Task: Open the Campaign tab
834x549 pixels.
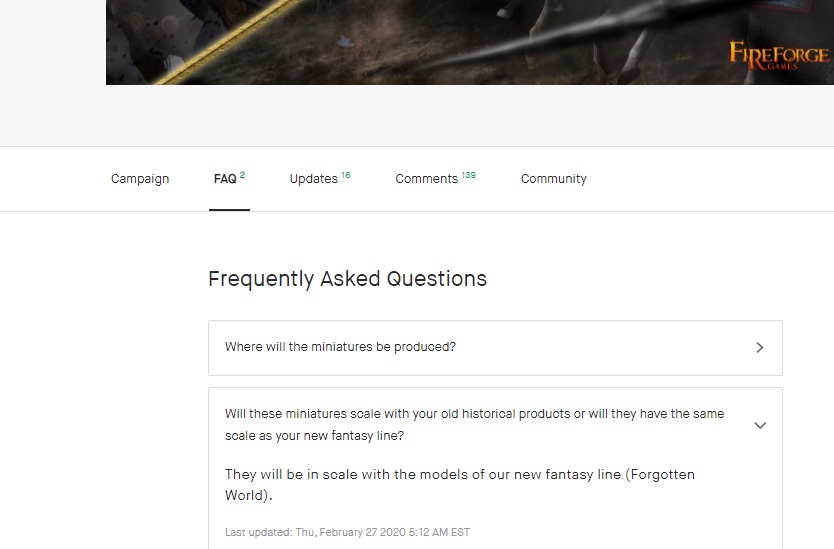Action: coord(140,179)
